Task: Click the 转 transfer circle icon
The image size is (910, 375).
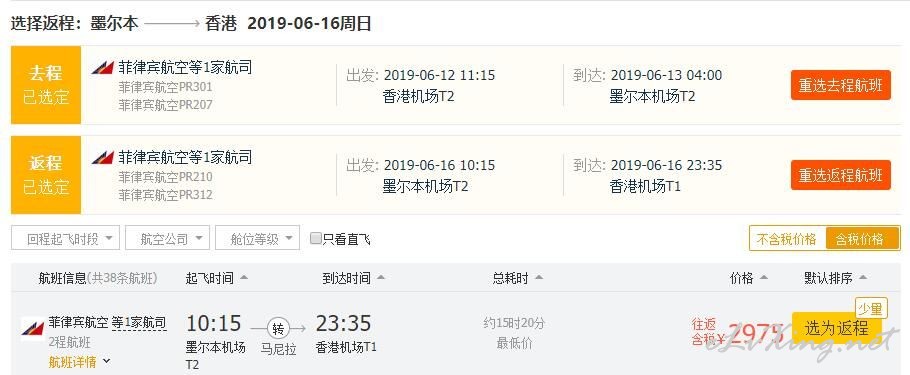Action: tap(278, 329)
